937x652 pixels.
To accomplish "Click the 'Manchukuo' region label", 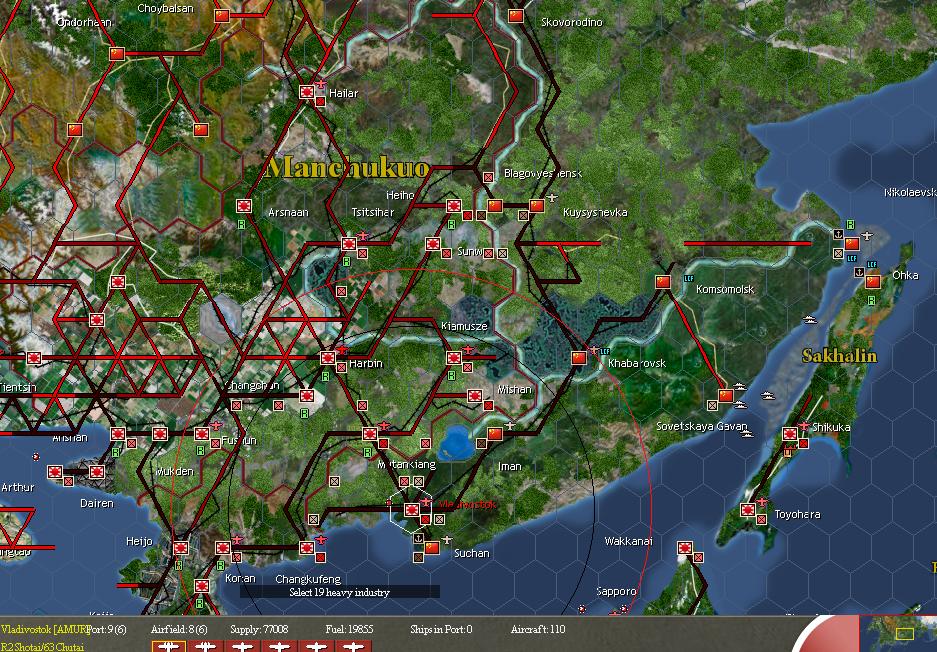I will click(348, 167).
